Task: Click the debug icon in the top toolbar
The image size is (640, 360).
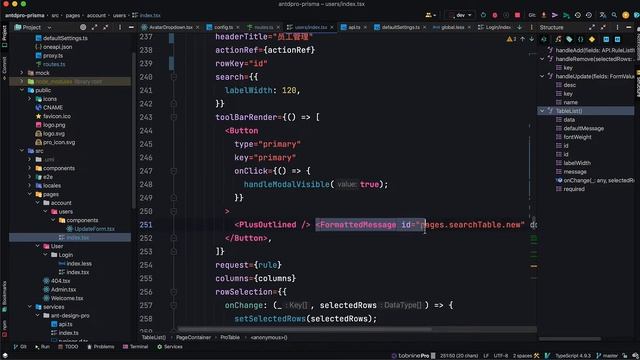Action: click(495, 15)
